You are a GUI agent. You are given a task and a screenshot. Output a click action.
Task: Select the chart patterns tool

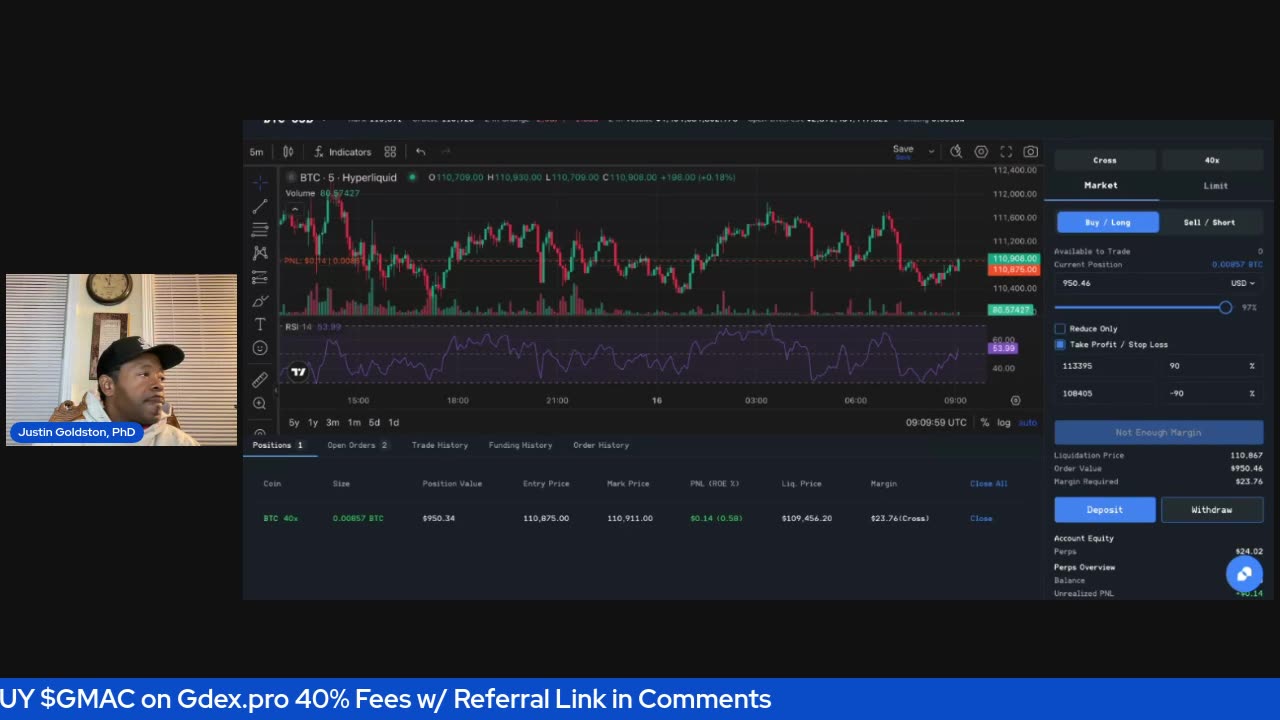tap(260, 253)
